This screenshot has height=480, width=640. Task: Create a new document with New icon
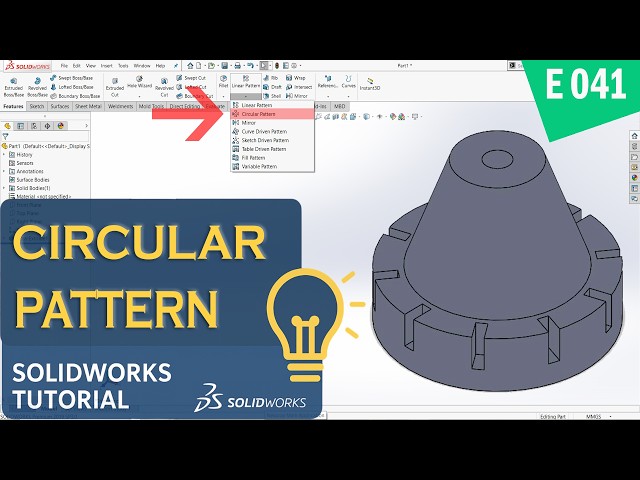tap(199, 65)
